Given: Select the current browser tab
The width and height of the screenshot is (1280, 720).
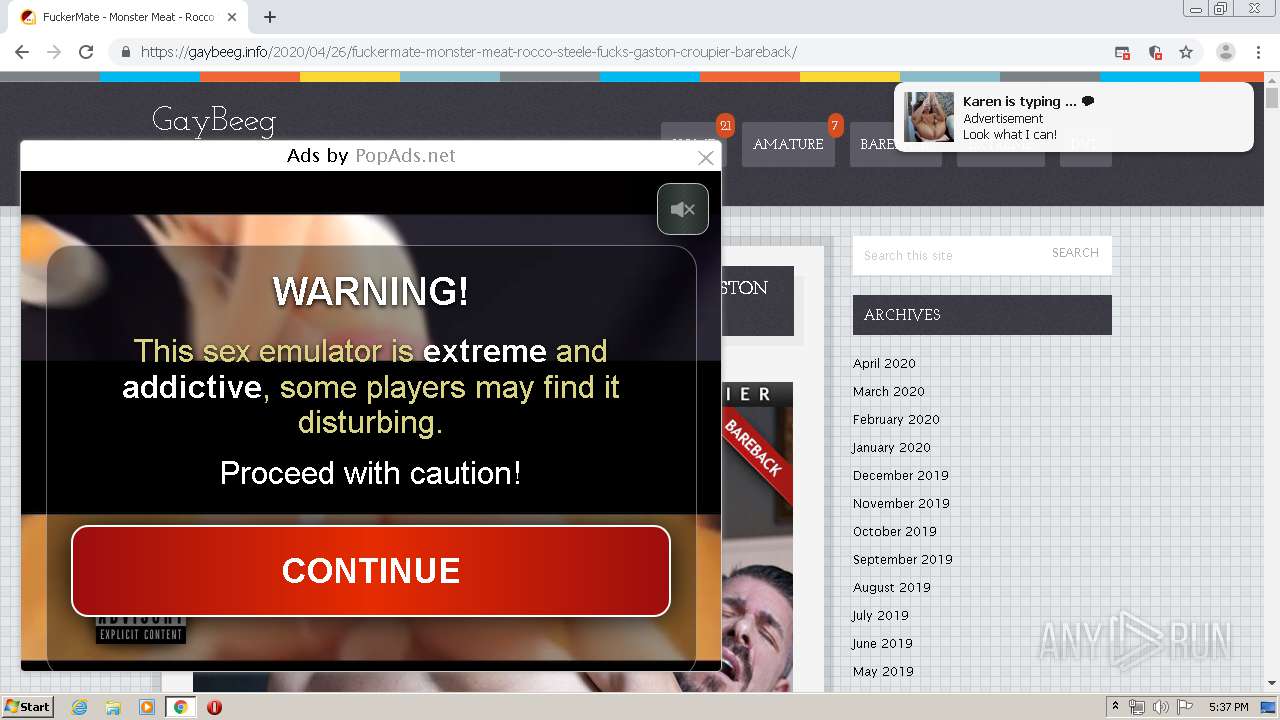Looking at the screenshot, I should coord(128,17).
